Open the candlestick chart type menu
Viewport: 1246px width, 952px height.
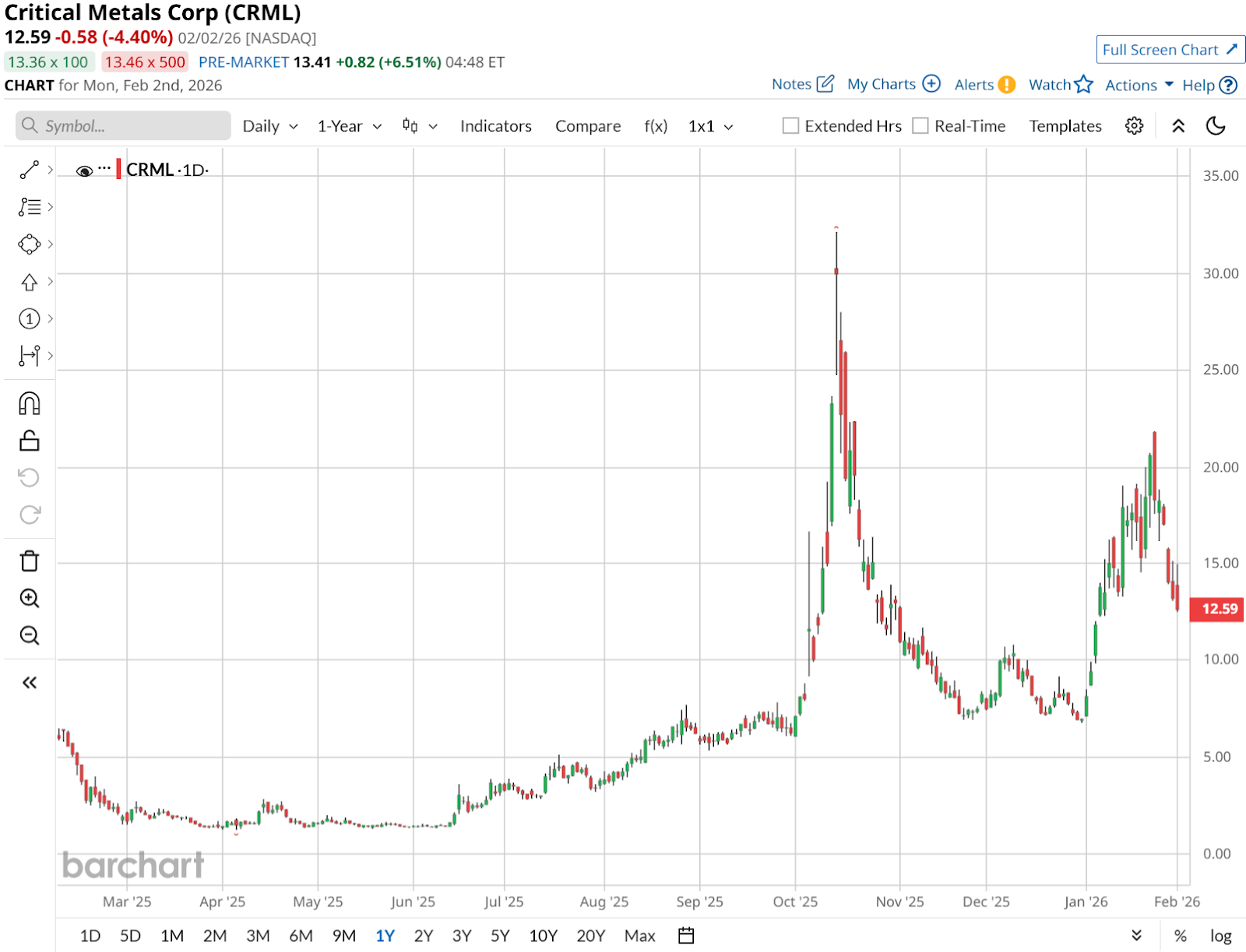420,126
